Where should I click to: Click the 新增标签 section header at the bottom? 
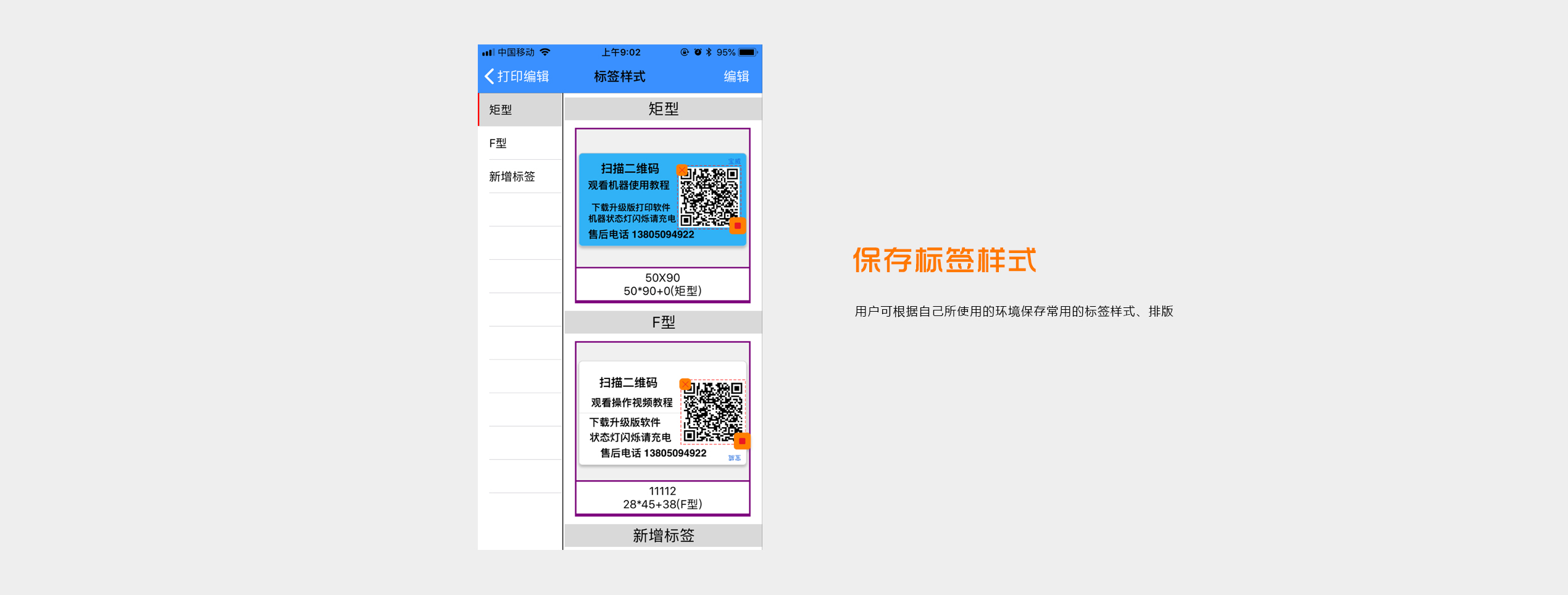663,535
